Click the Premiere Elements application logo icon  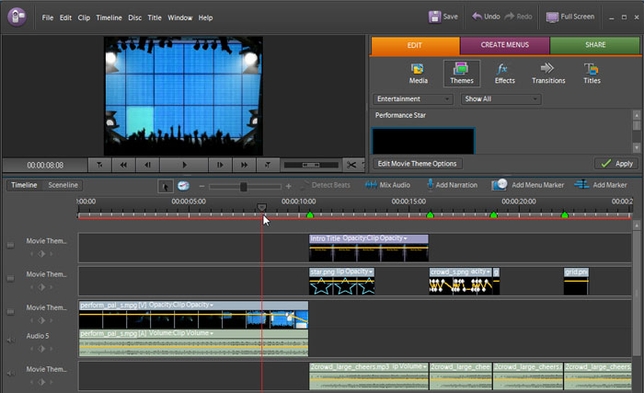click(17, 17)
